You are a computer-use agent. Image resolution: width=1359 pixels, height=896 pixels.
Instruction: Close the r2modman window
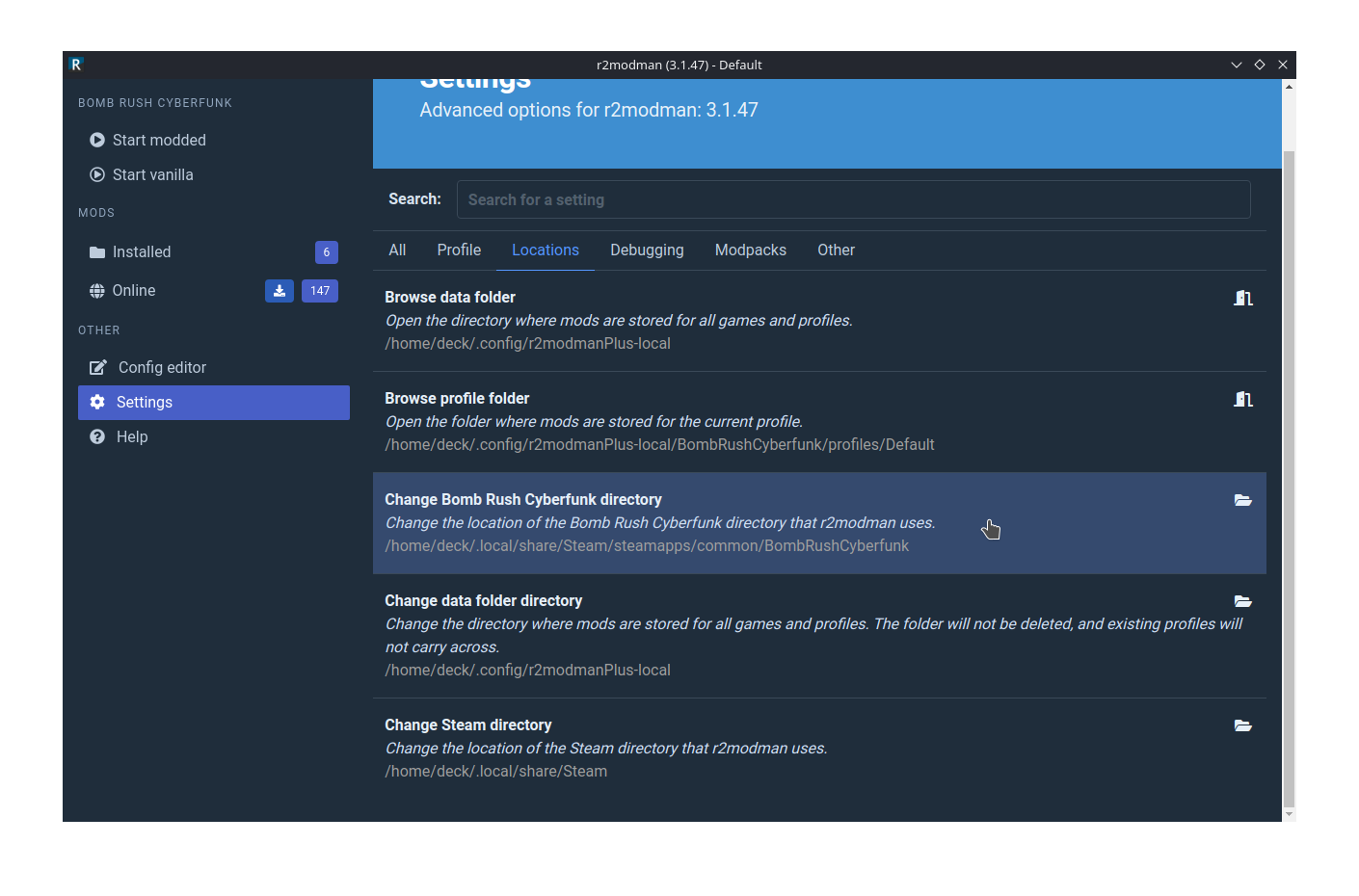[1283, 65]
